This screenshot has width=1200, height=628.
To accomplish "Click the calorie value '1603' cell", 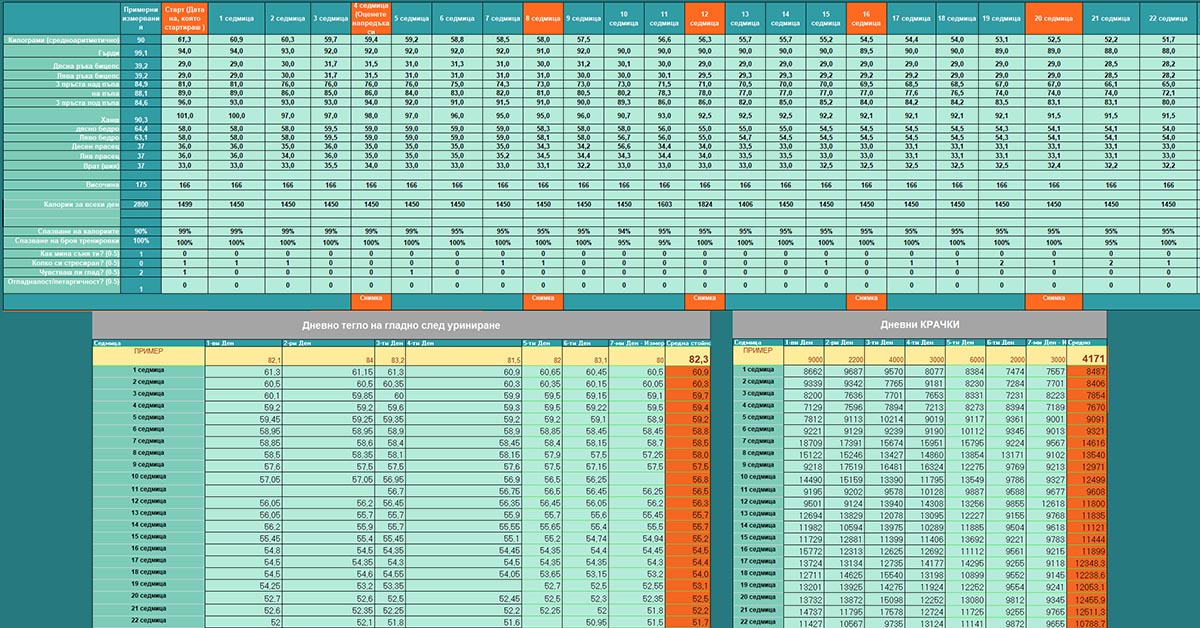I will point(663,203).
